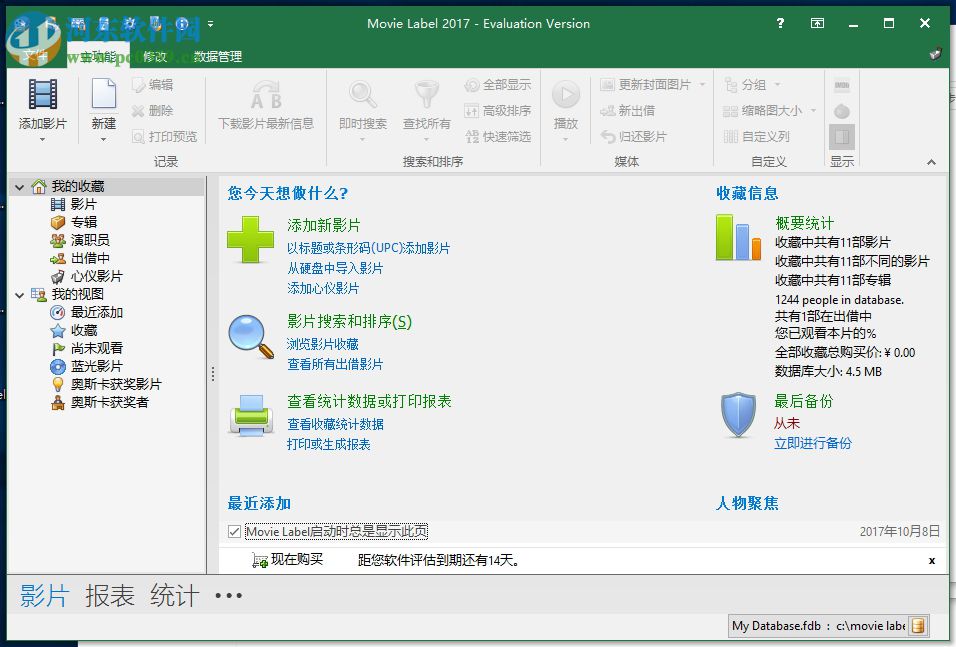Click the 编辑 record button
Screen dimensions: 956x647
pyautogui.click(x=152, y=85)
